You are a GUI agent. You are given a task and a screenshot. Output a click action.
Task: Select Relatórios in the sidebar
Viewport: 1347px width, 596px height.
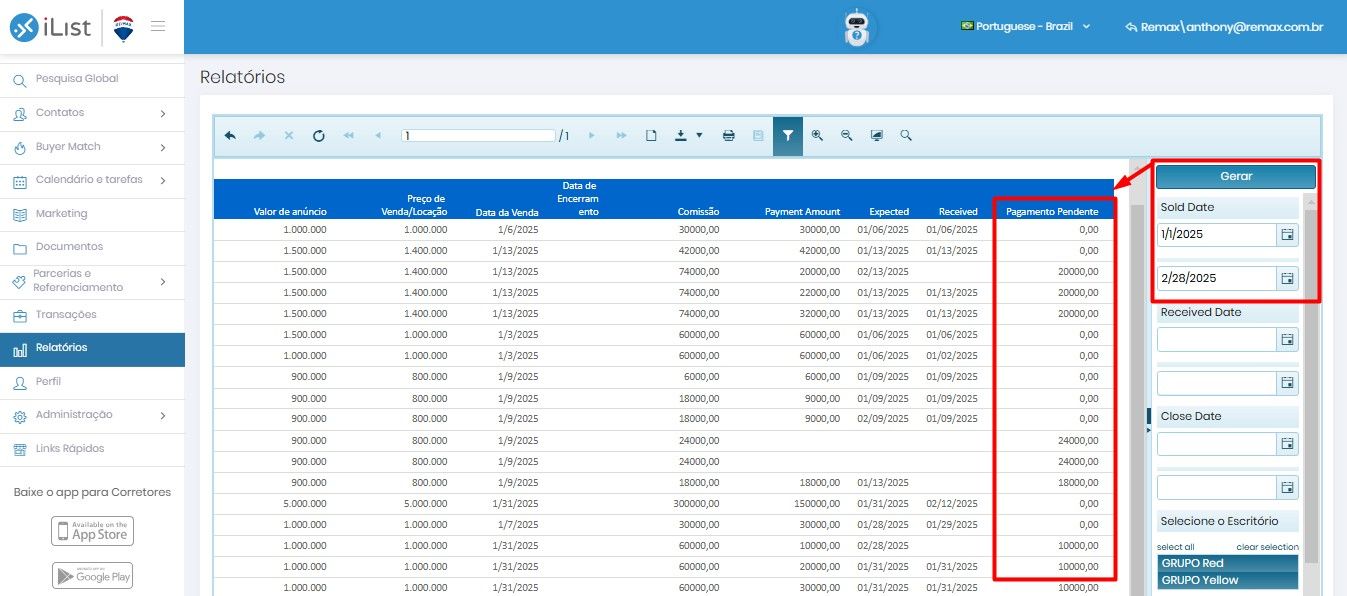coord(92,348)
